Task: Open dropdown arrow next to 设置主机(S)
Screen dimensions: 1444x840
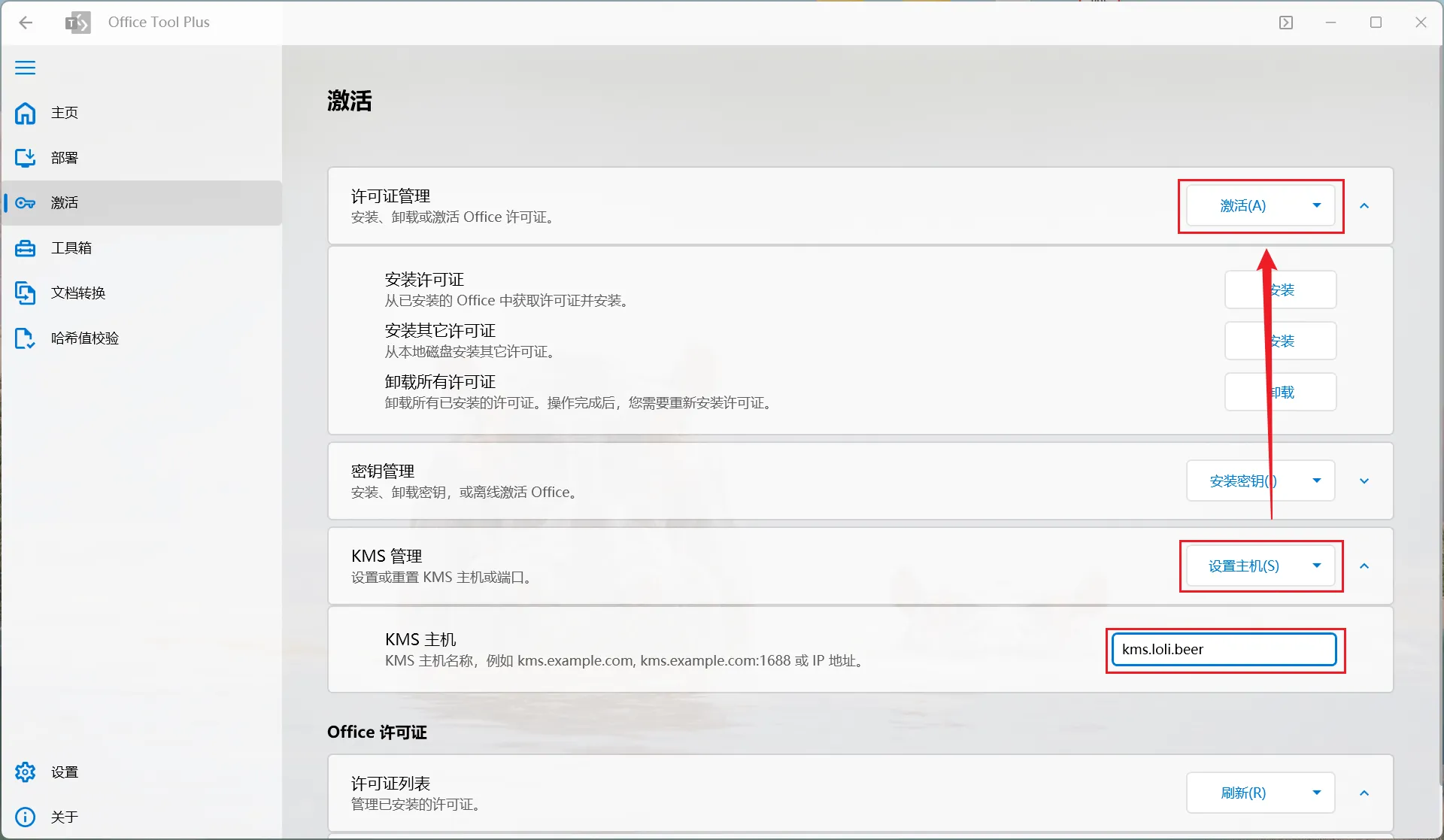Action: point(1316,566)
